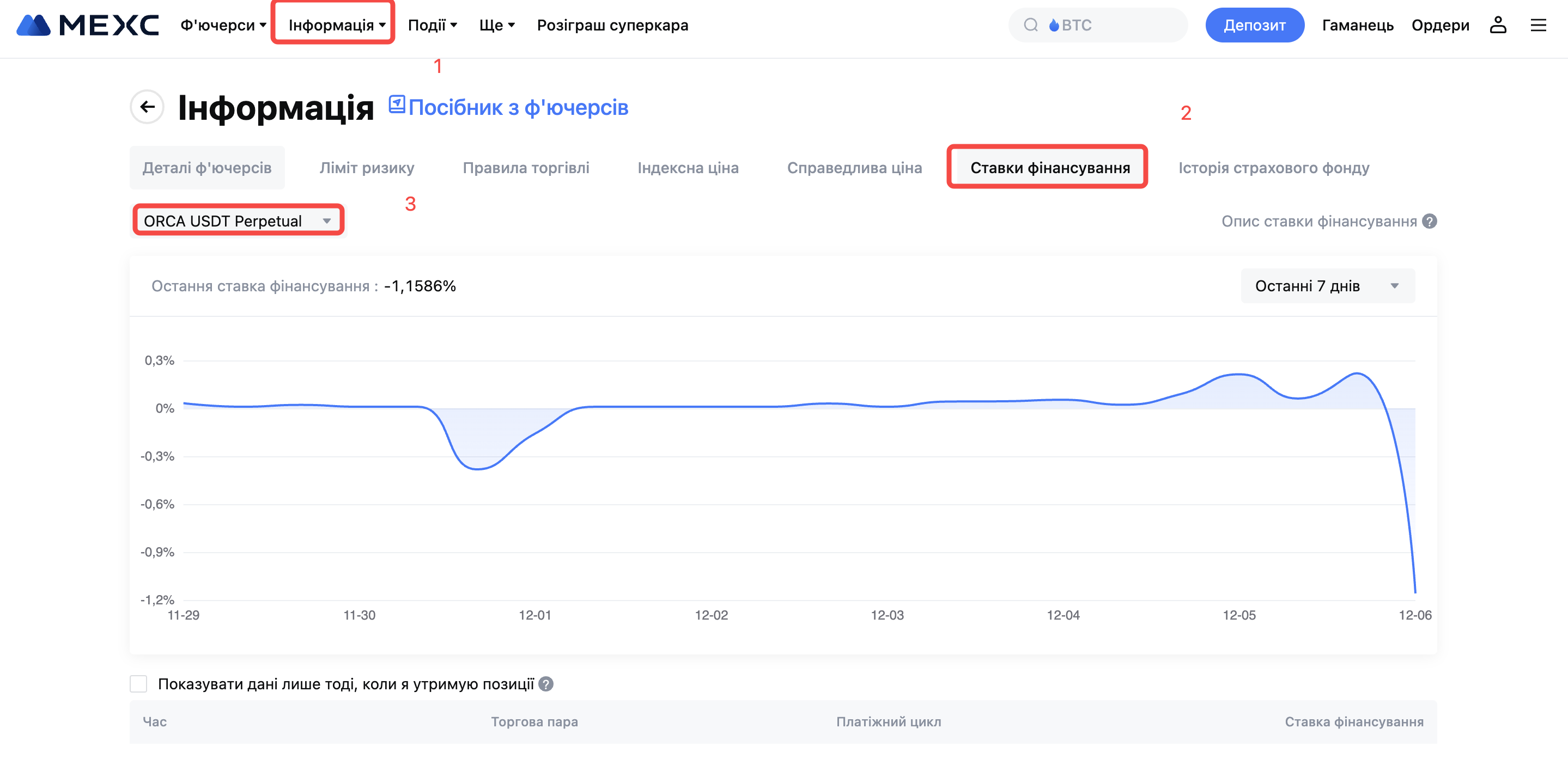This screenshot has height=759, width=1568.
Task: Open Історія страхового фонду tab
Action: [x=1273, y=168]
